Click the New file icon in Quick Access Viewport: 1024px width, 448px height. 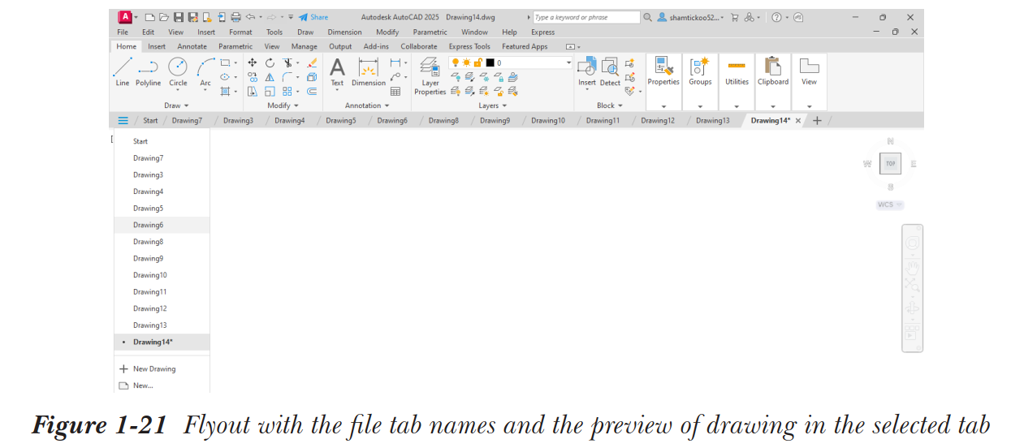click(x=150, y=18)
